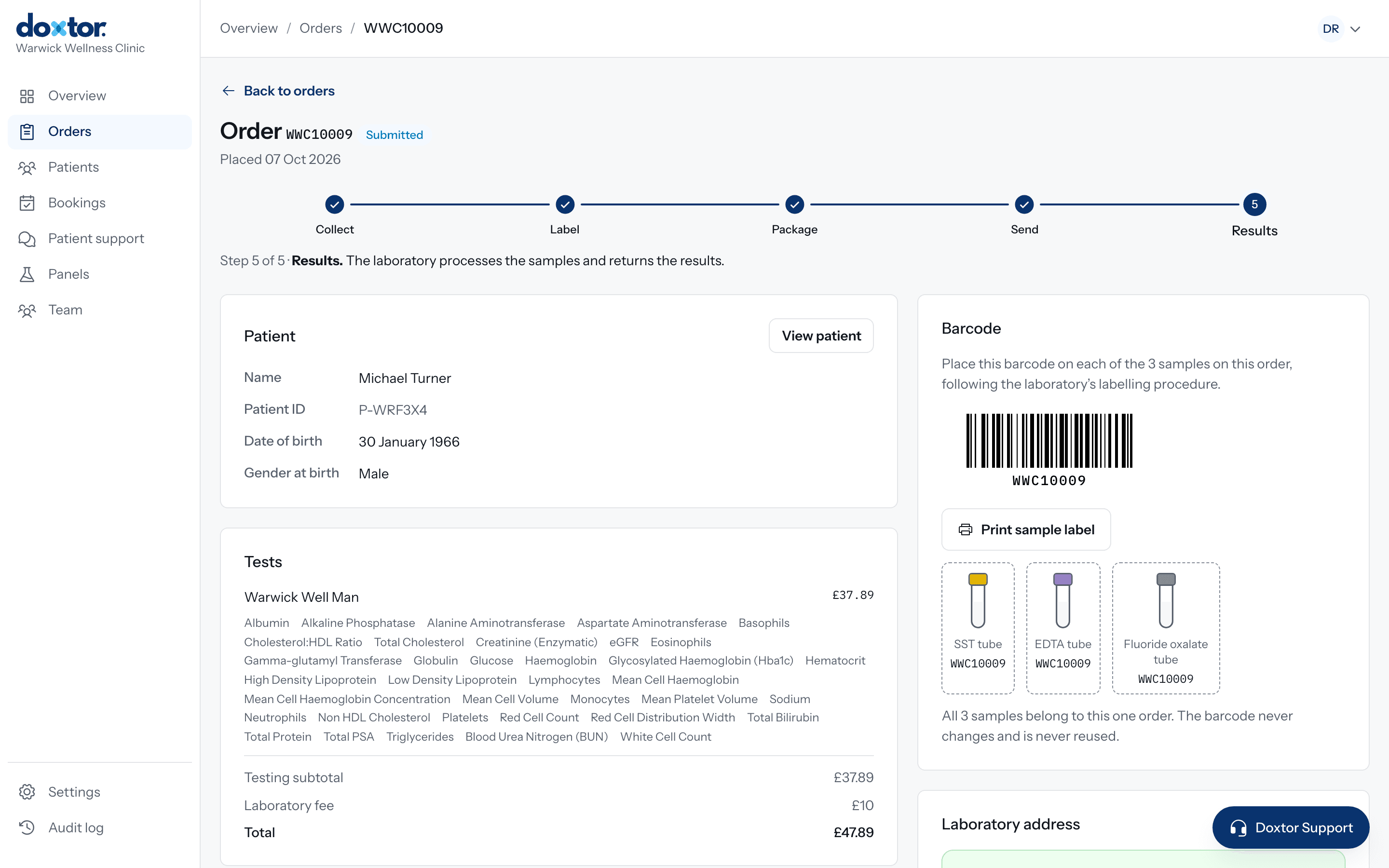The height and width of the screenshot is (868, 1389).
Task: Click the Team people icon
Action: 27,310
